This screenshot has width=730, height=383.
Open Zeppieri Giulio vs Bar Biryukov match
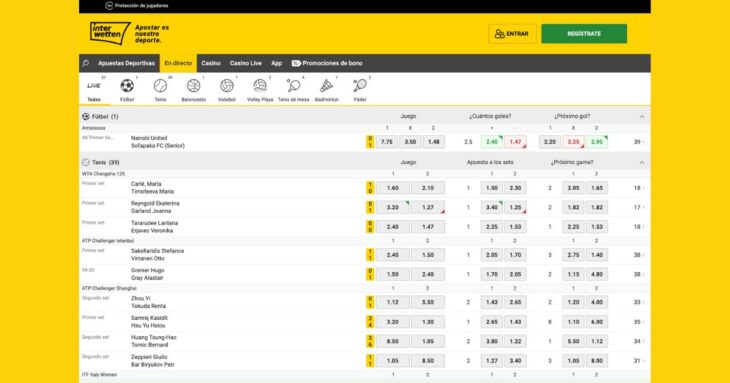tap(153, 361)
